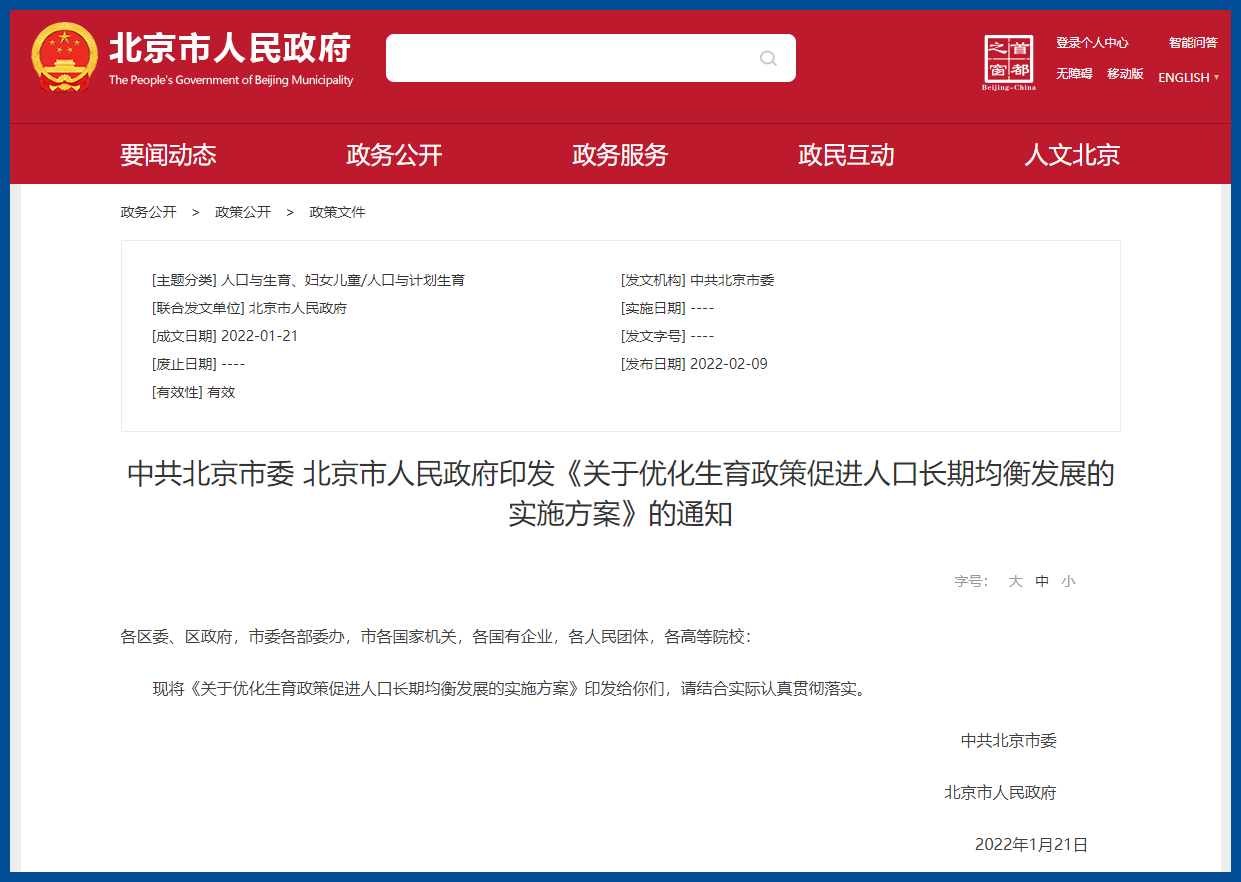Open 智能问答 smart Q&A link

point(1193,43)
